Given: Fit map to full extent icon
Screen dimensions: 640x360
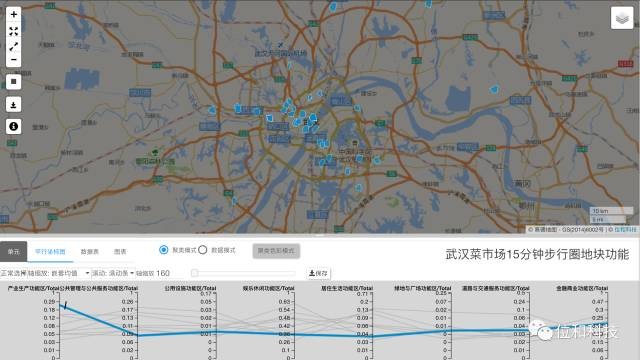Looking at the screenshot, I should click(x=13, y=31).
